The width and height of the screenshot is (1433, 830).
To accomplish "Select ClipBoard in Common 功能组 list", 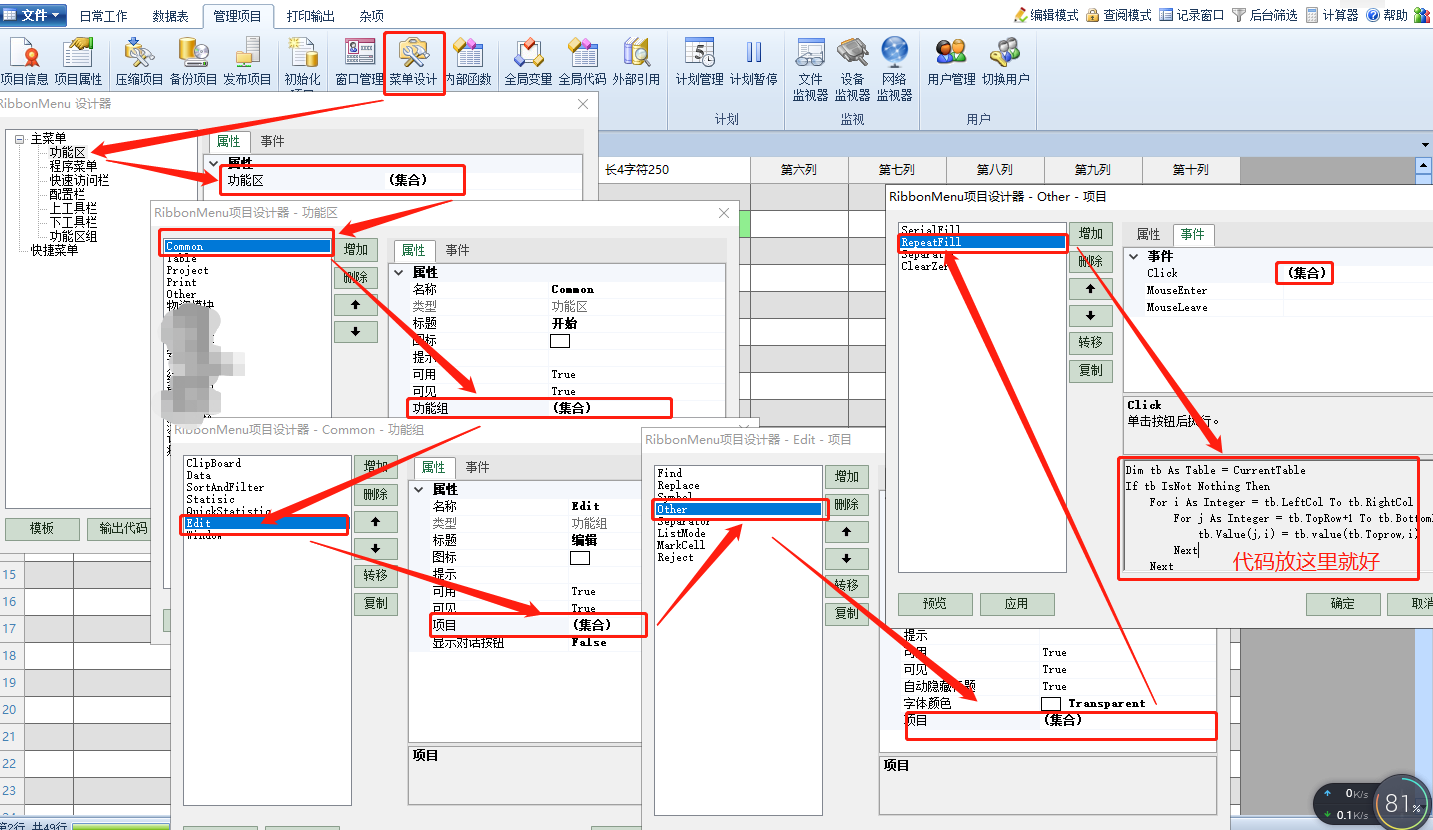I will [x=213, y=463].
